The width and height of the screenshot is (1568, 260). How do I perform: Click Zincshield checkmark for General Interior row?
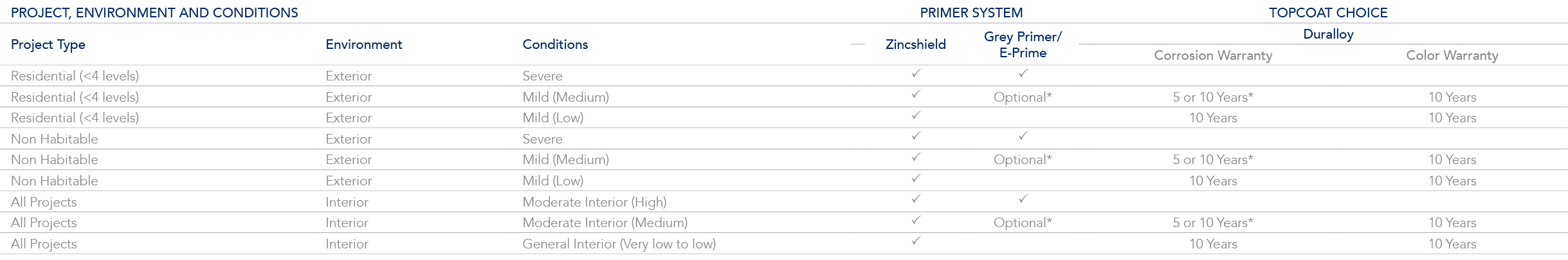[x=916, y=241]
